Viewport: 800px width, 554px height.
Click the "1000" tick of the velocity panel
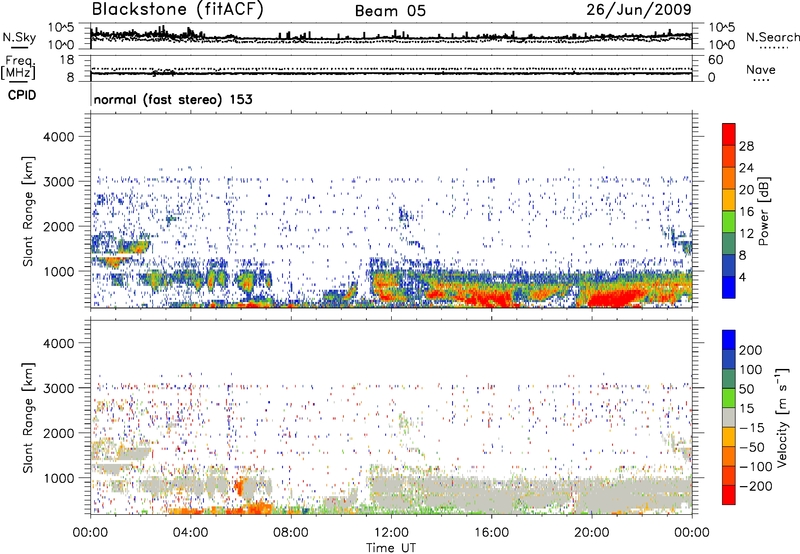[x=58, y=478]
